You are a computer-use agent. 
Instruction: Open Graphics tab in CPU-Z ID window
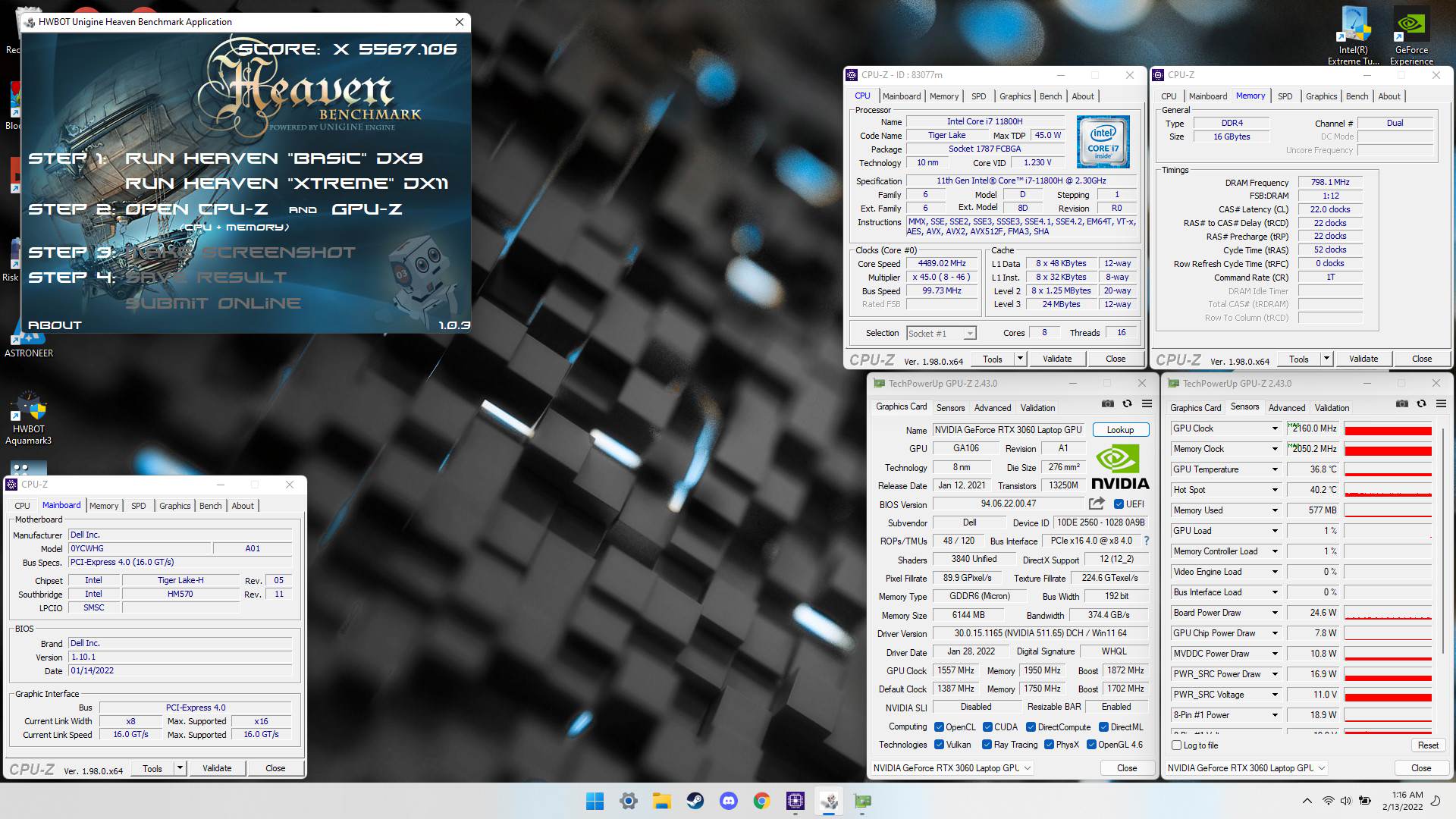click(1015, 96)
